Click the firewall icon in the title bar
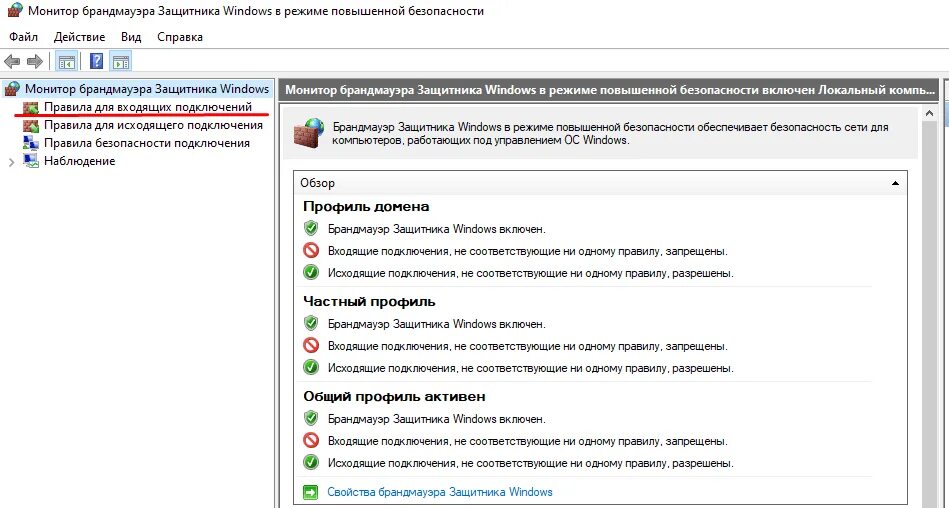The width and height of the screenshot is (949, 508). (14, 11)
